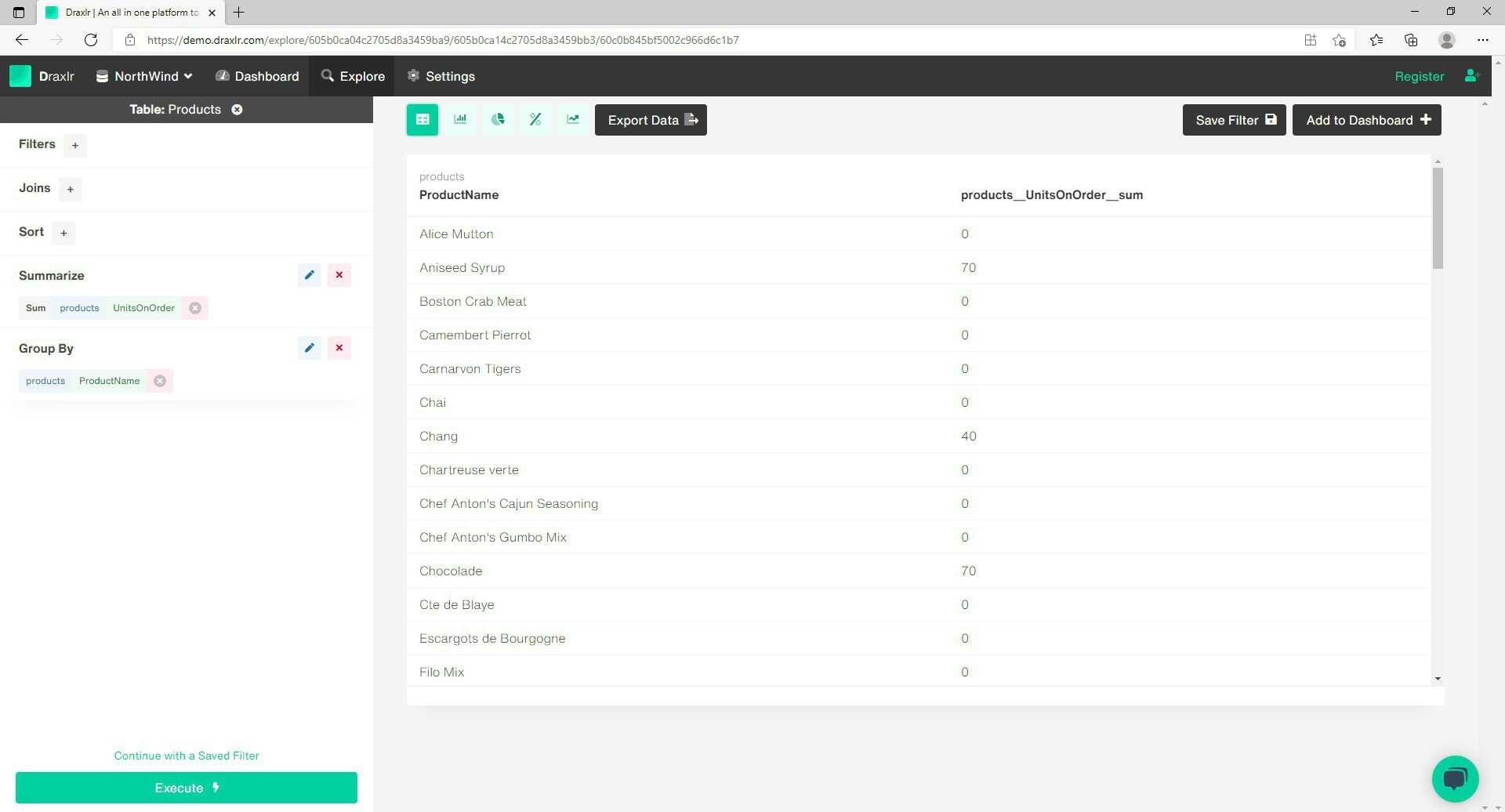This screenshot has width=1505, height=812.
Task: Click the Export Data button
Action: [x=651, y=120]
